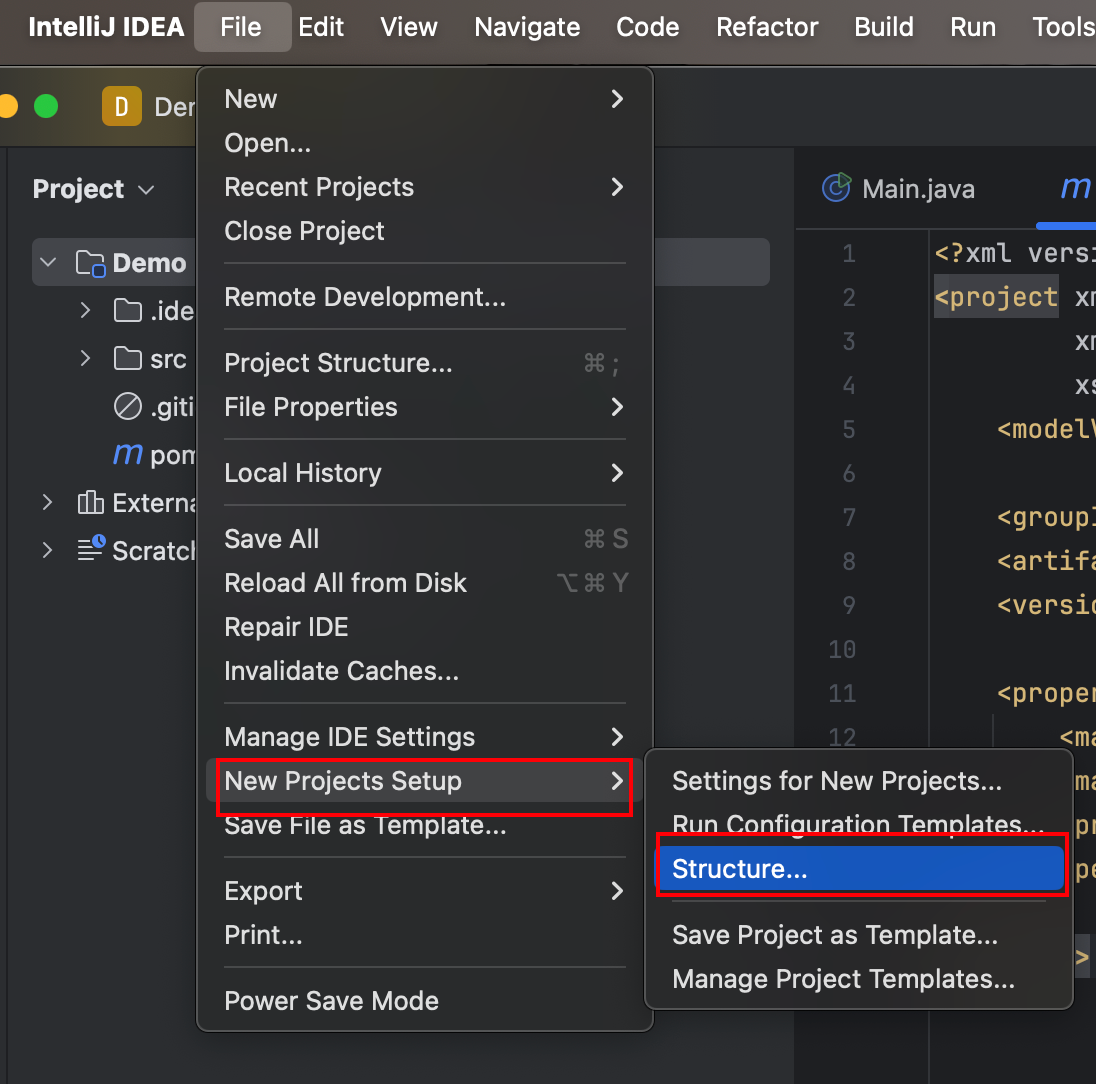Click the .idea folder icon
This screenshot has height=1084, width=1096.
(127, 311)
